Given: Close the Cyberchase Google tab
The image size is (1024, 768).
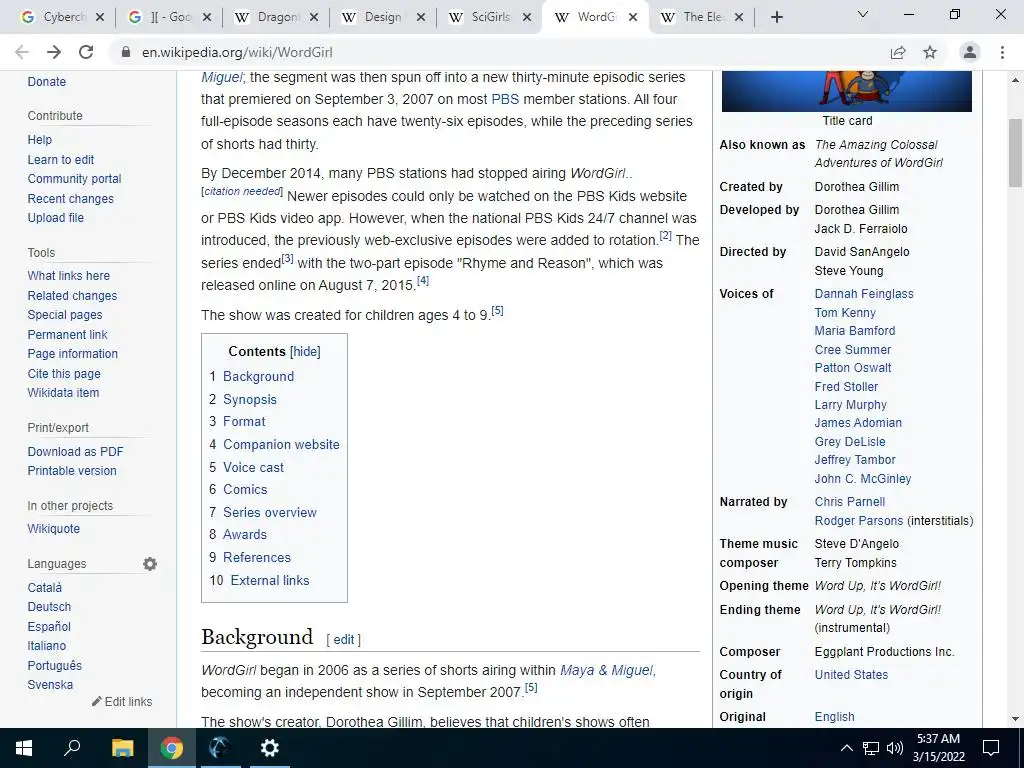Looking at the screenshot, I should click(100, 17).
